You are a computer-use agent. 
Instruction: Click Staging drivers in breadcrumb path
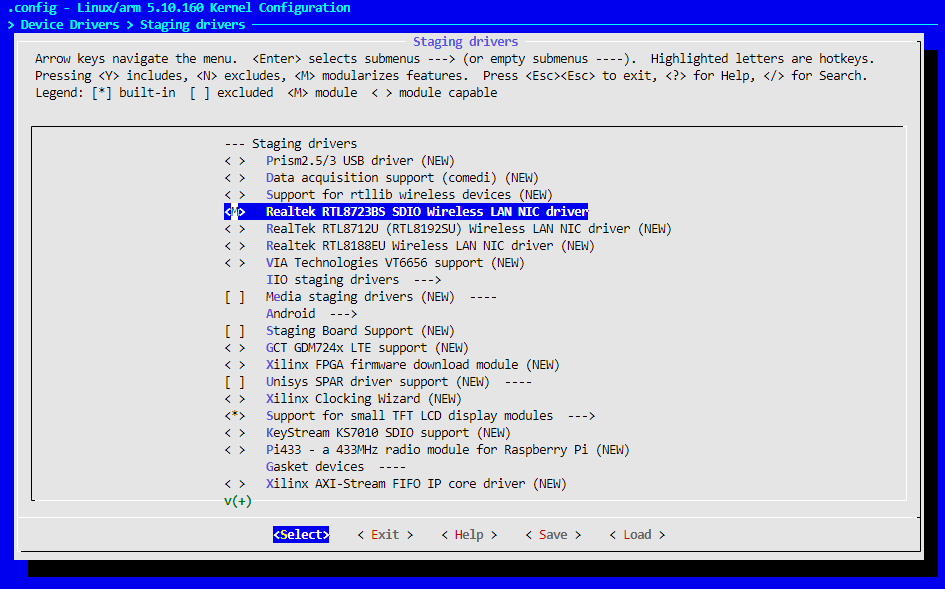[192, 25]
